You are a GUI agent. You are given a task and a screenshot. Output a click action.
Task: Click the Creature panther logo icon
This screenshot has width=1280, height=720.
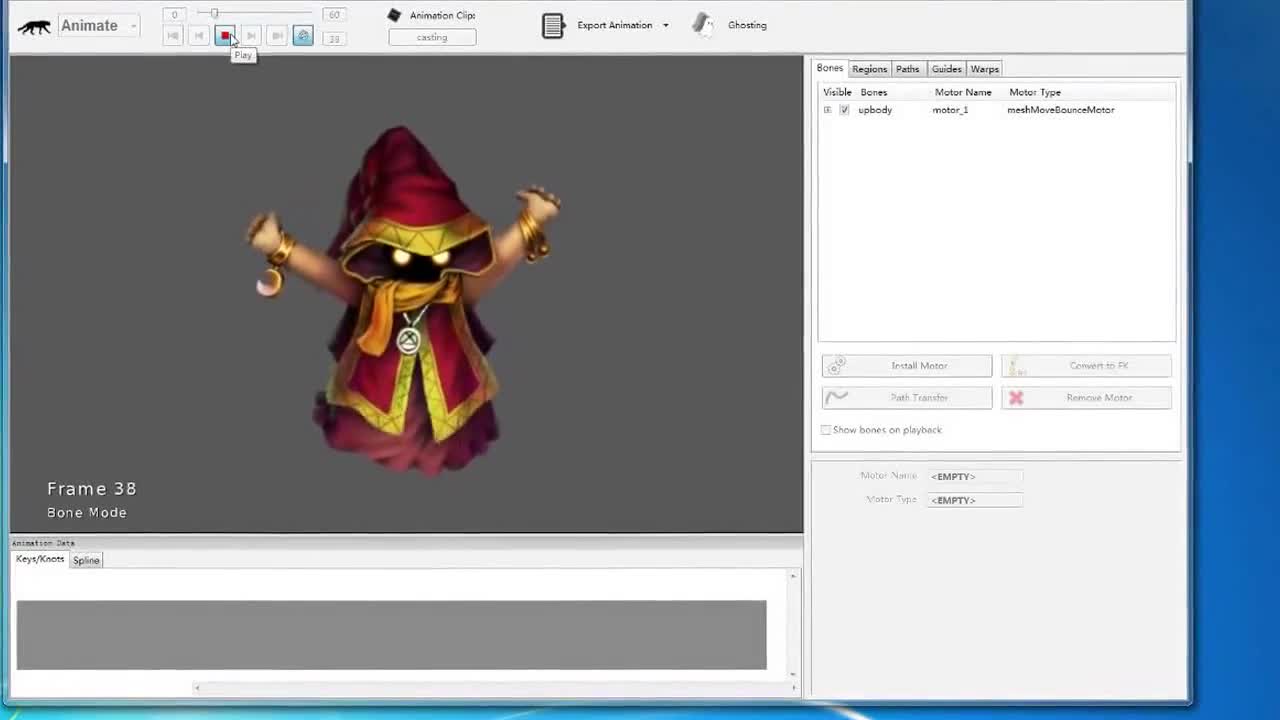point(34,27)
